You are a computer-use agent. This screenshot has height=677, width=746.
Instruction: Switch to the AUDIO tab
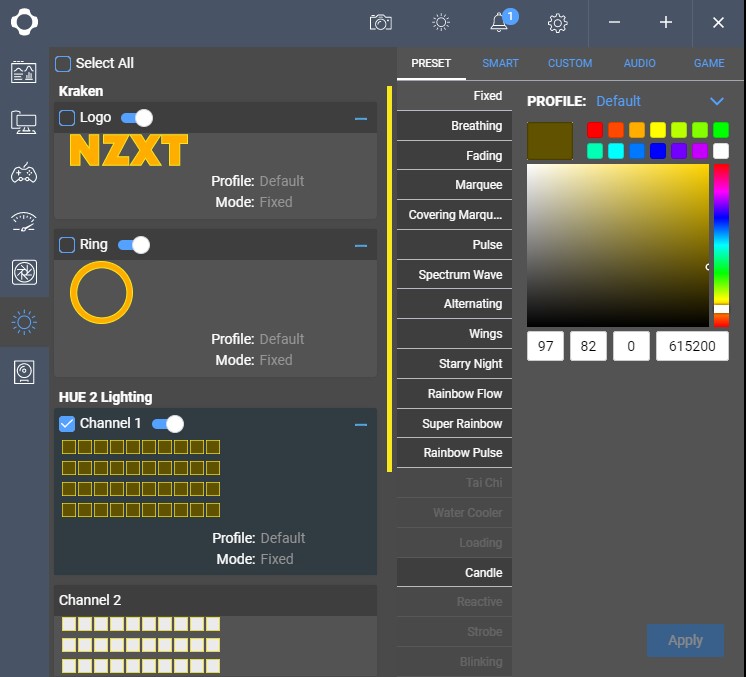coord(640,63)
